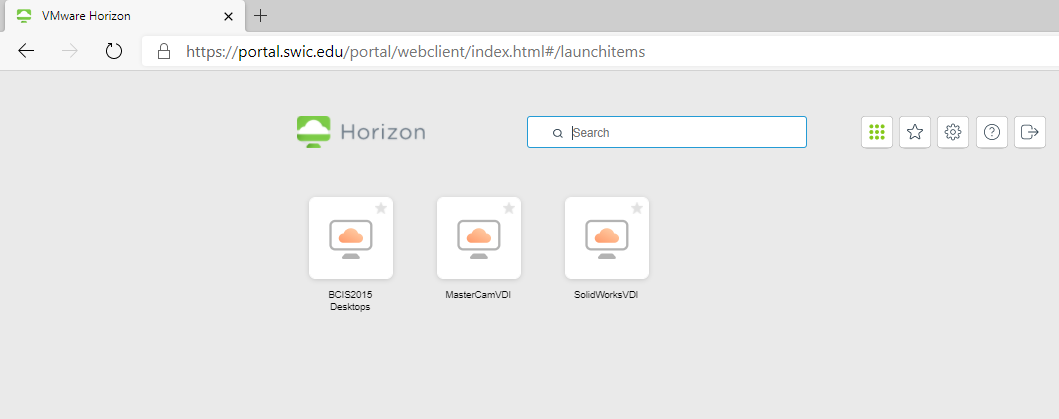Go back to previous page
Viewport: 1059px width, 419px height.
point(26,51)
